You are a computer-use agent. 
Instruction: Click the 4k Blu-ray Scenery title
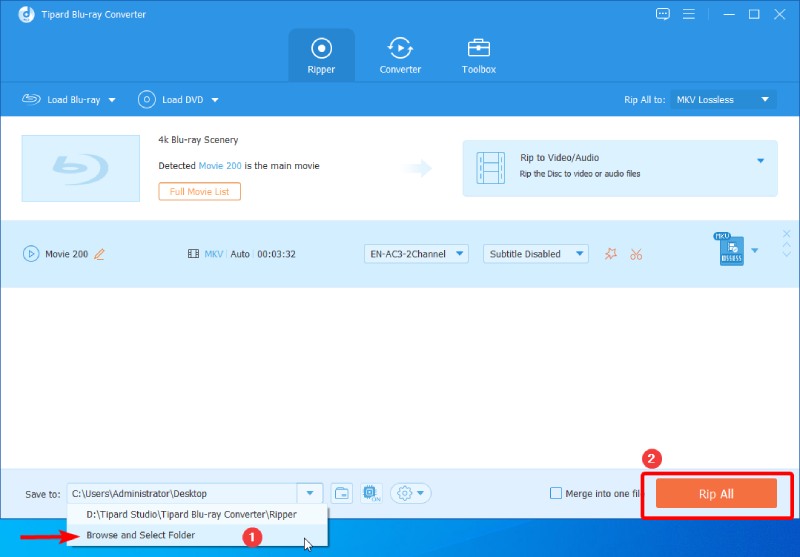point(198,139)
